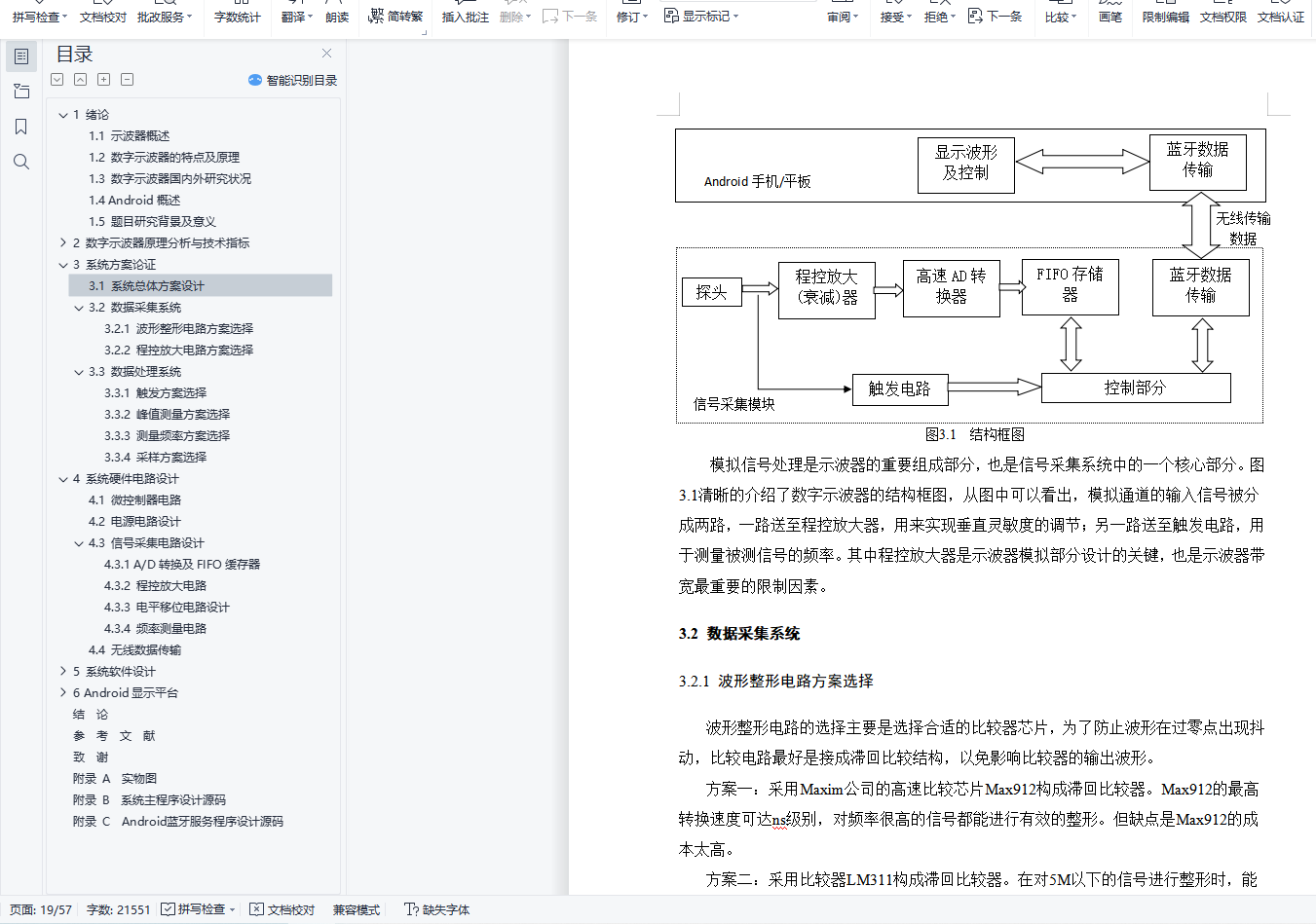Go to heading '1.4 Android 概述'

click(x=134, y=201)
